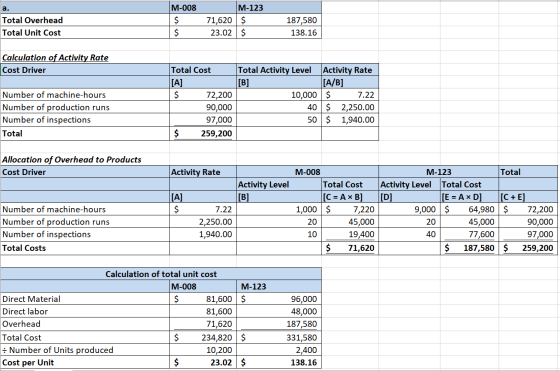The image size is (560, 371).
Task: Select M-123 Direct Material value 96,000
Action: pos(279,299)
